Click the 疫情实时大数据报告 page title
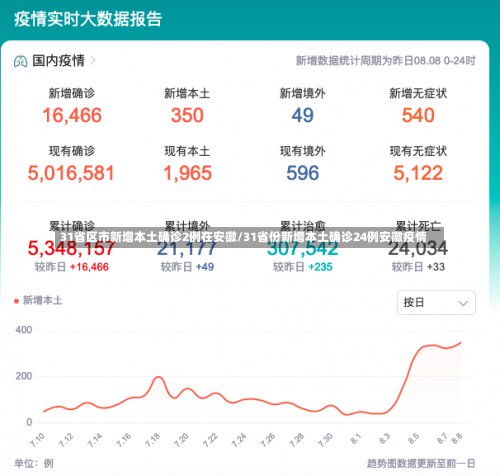The width and height of the screenshot is (500, 476). pos(88,19)
